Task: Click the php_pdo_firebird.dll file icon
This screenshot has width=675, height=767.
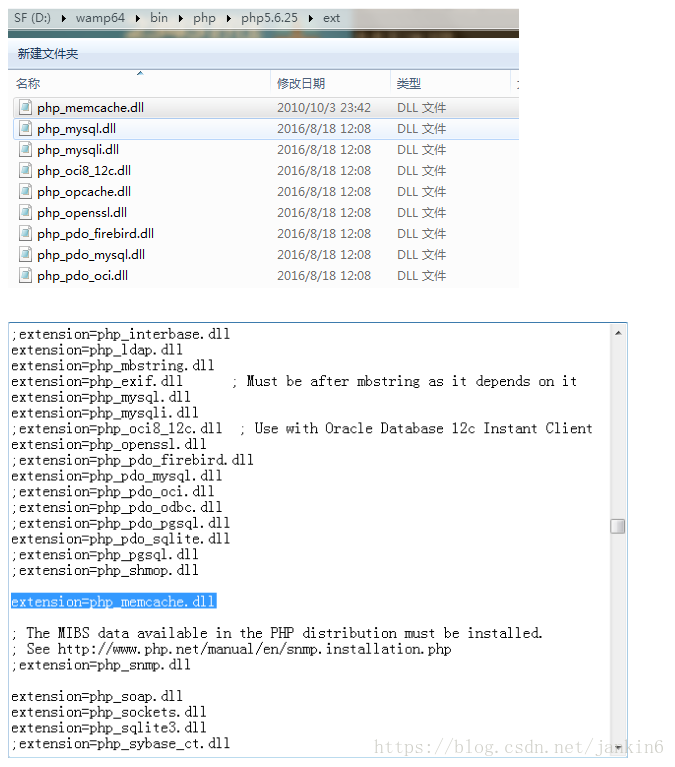Action: pos(25,233)
